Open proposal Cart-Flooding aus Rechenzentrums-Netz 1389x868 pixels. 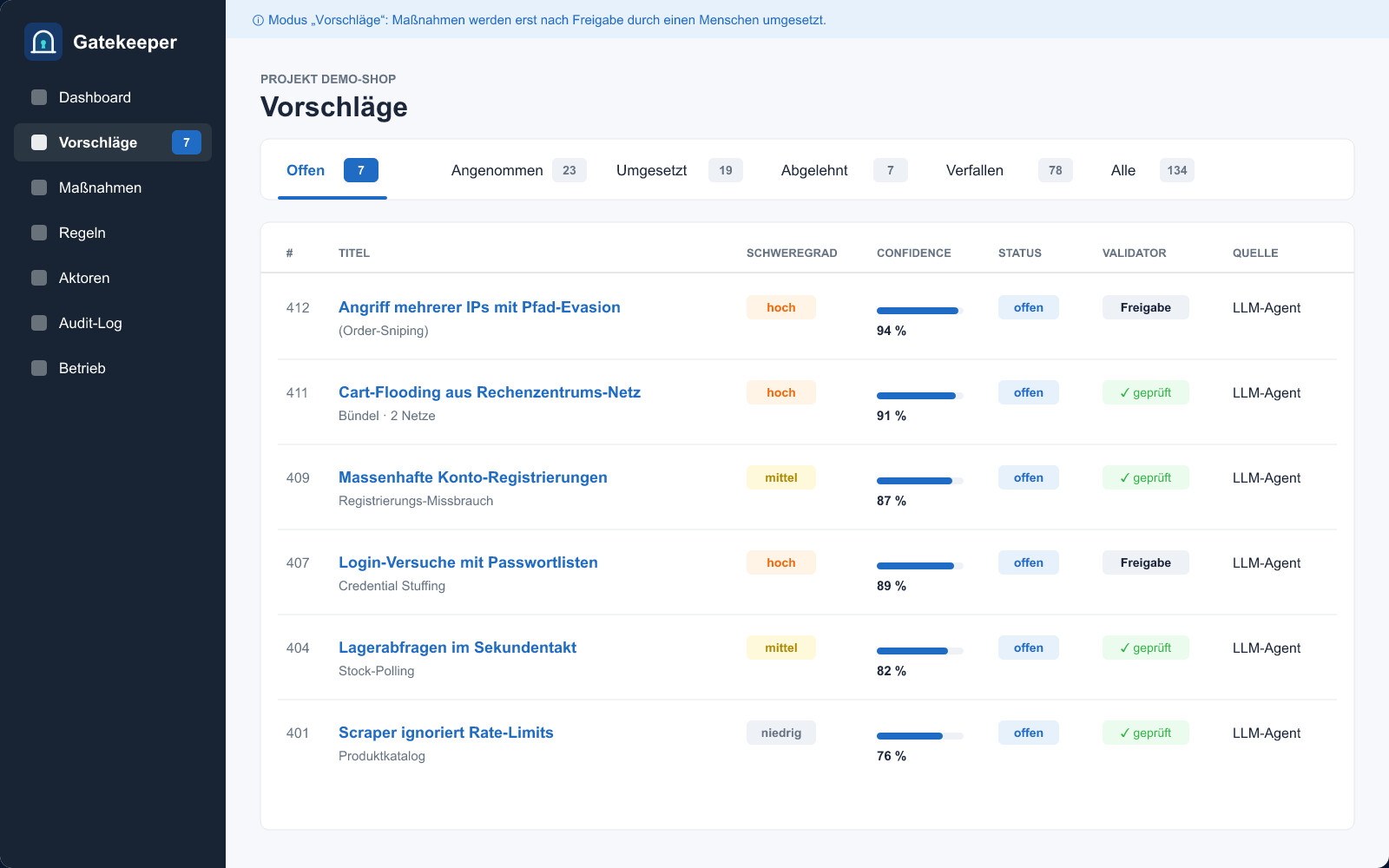(x=490, y=392)
